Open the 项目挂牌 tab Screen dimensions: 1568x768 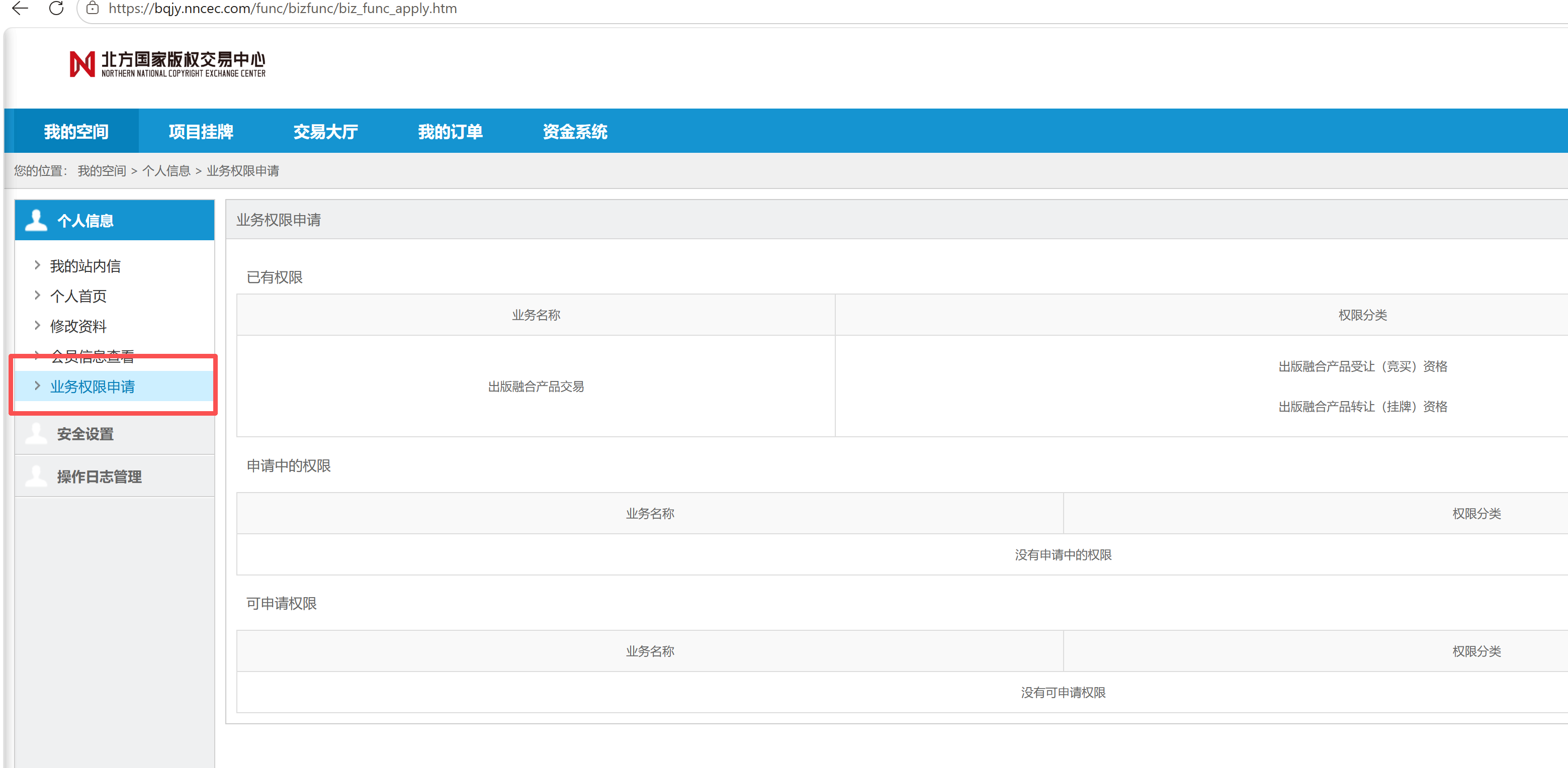click(x=201, y=132)
